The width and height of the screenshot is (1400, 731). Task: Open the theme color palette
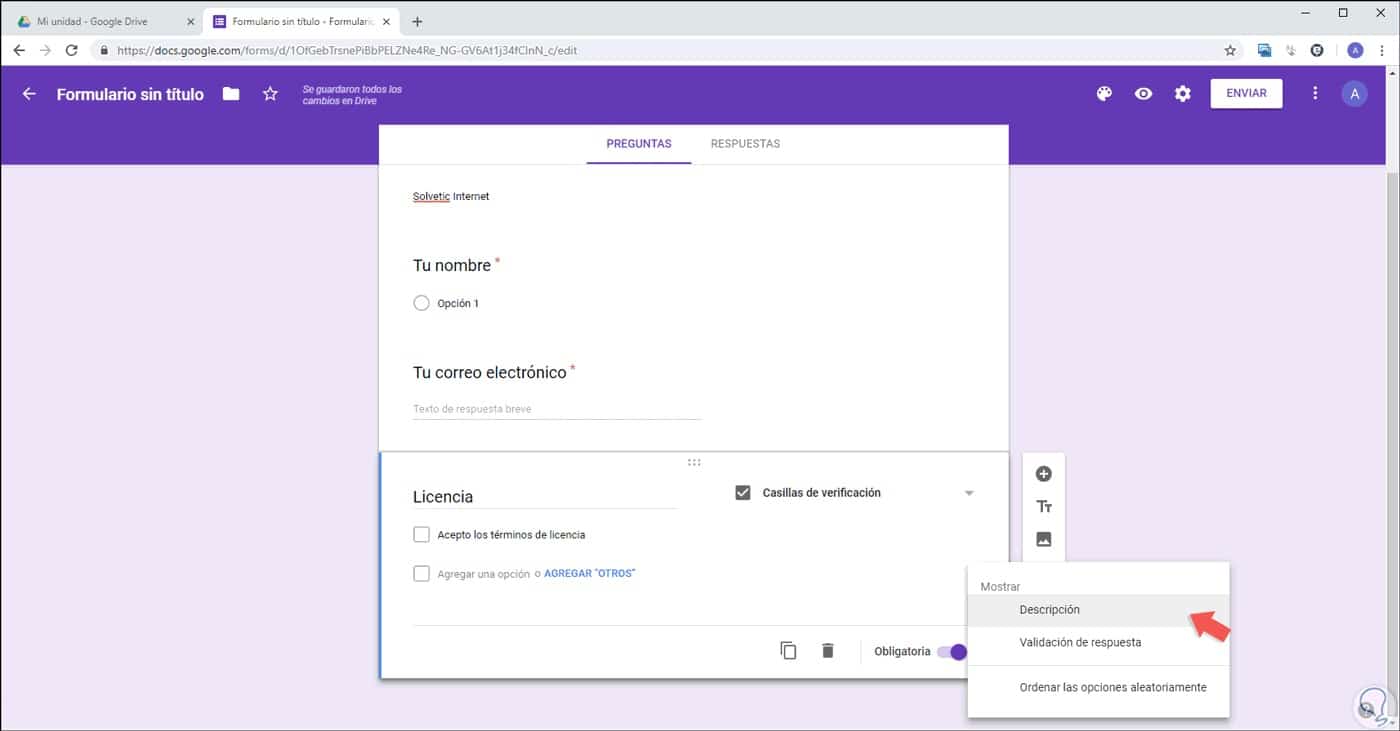tap(1104, 93)
